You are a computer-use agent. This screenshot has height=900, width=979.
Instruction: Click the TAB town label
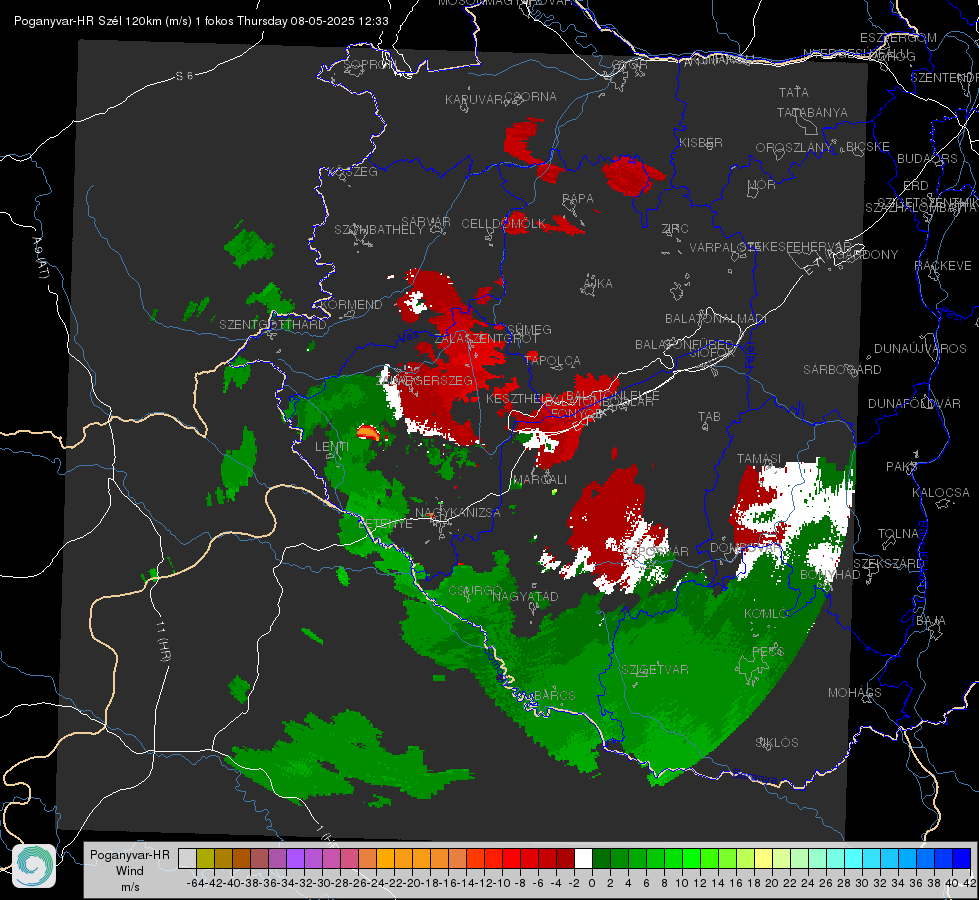point(709,417)
